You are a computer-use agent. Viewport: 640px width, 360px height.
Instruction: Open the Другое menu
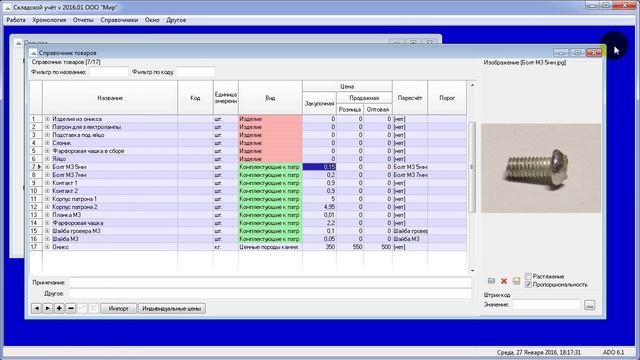(x=176, y=20)
